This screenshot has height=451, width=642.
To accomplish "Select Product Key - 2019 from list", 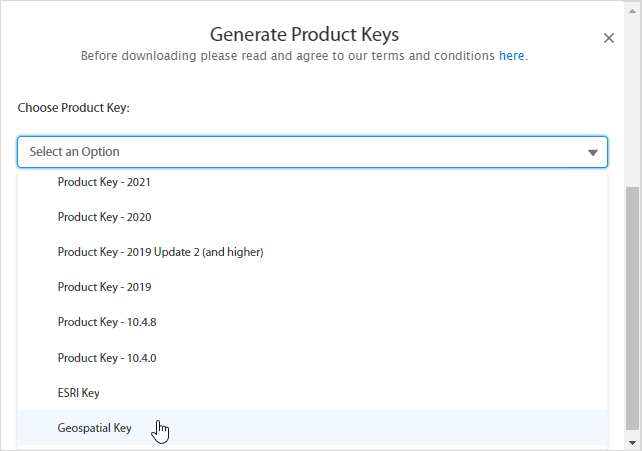I will pos(104,287).
